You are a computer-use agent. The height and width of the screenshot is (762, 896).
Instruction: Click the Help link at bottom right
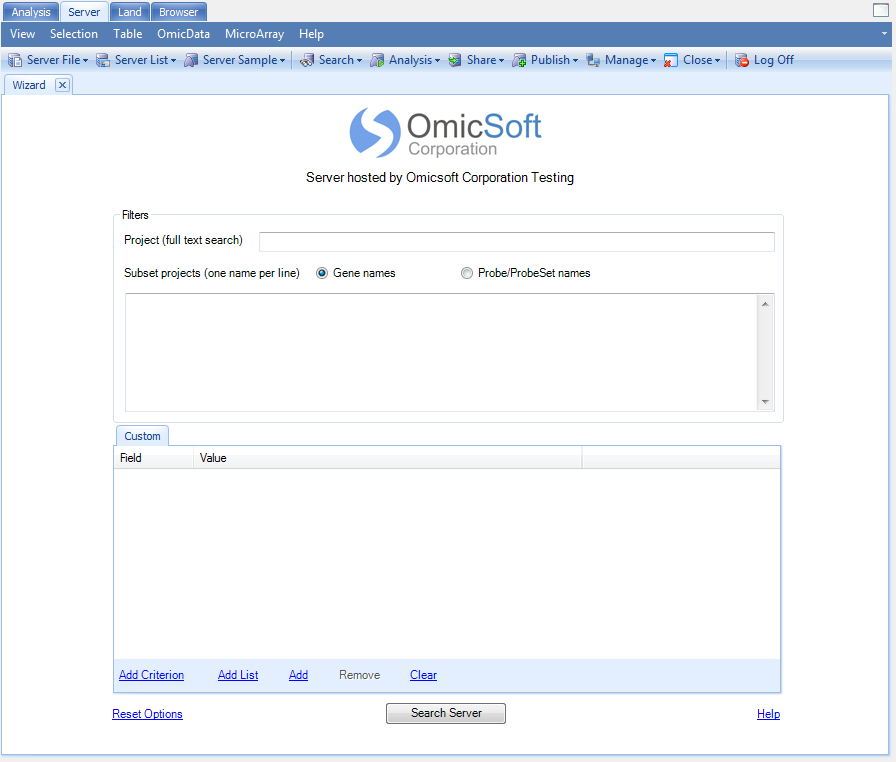769,714
